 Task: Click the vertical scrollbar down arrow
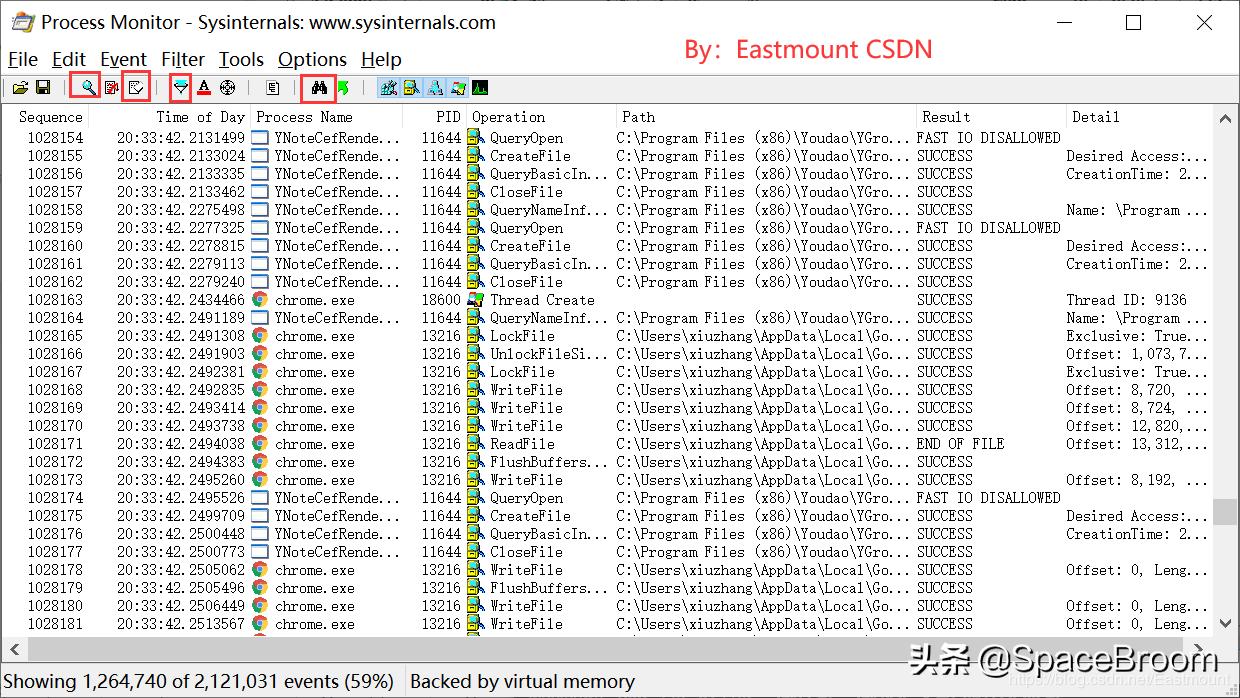pos(1226,623)
